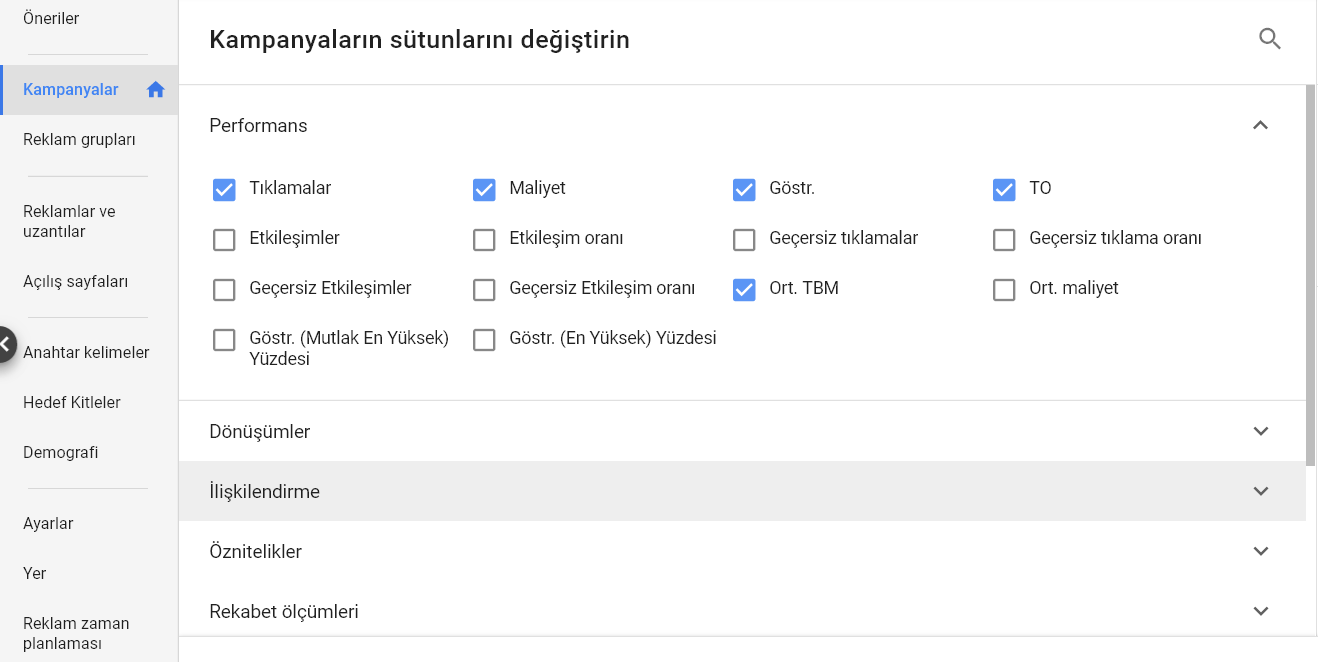Enable the Etkileşimler checkbox
The height and width of the screenshot is (662, 1318).
coord(224,239)
